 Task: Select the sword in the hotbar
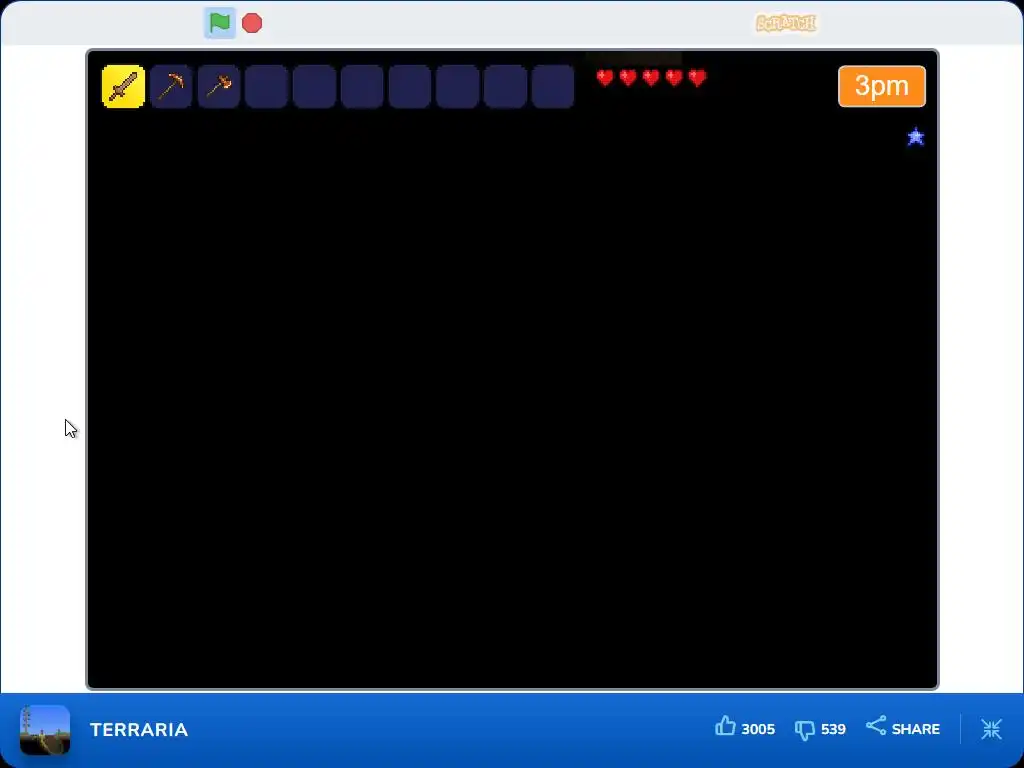[x=123, y=86]
